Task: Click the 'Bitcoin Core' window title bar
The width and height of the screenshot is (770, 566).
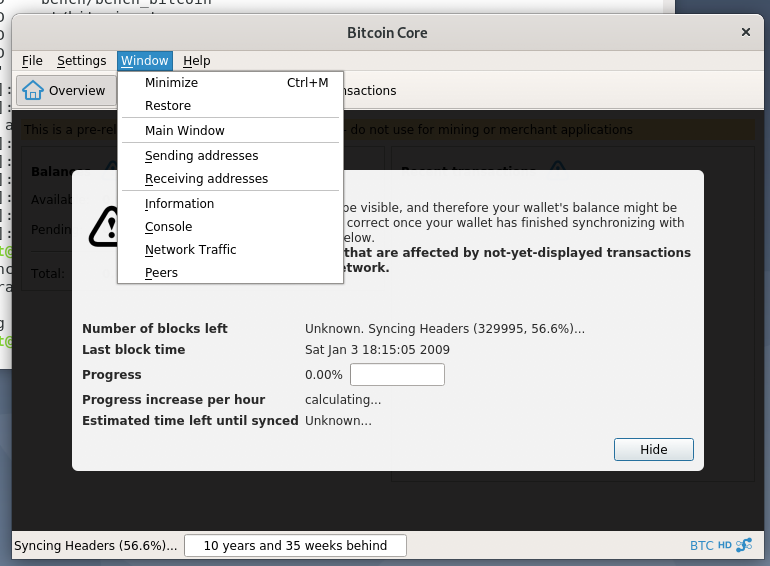Action: pos(387,32)
